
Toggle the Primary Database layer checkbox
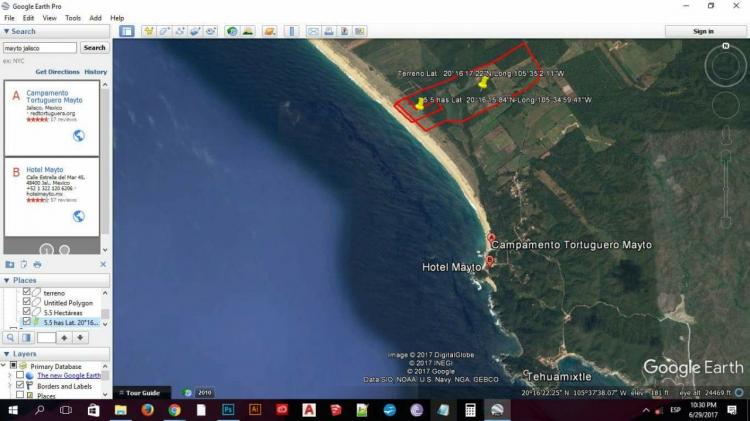pyautogui.click(x=13, y=366)
